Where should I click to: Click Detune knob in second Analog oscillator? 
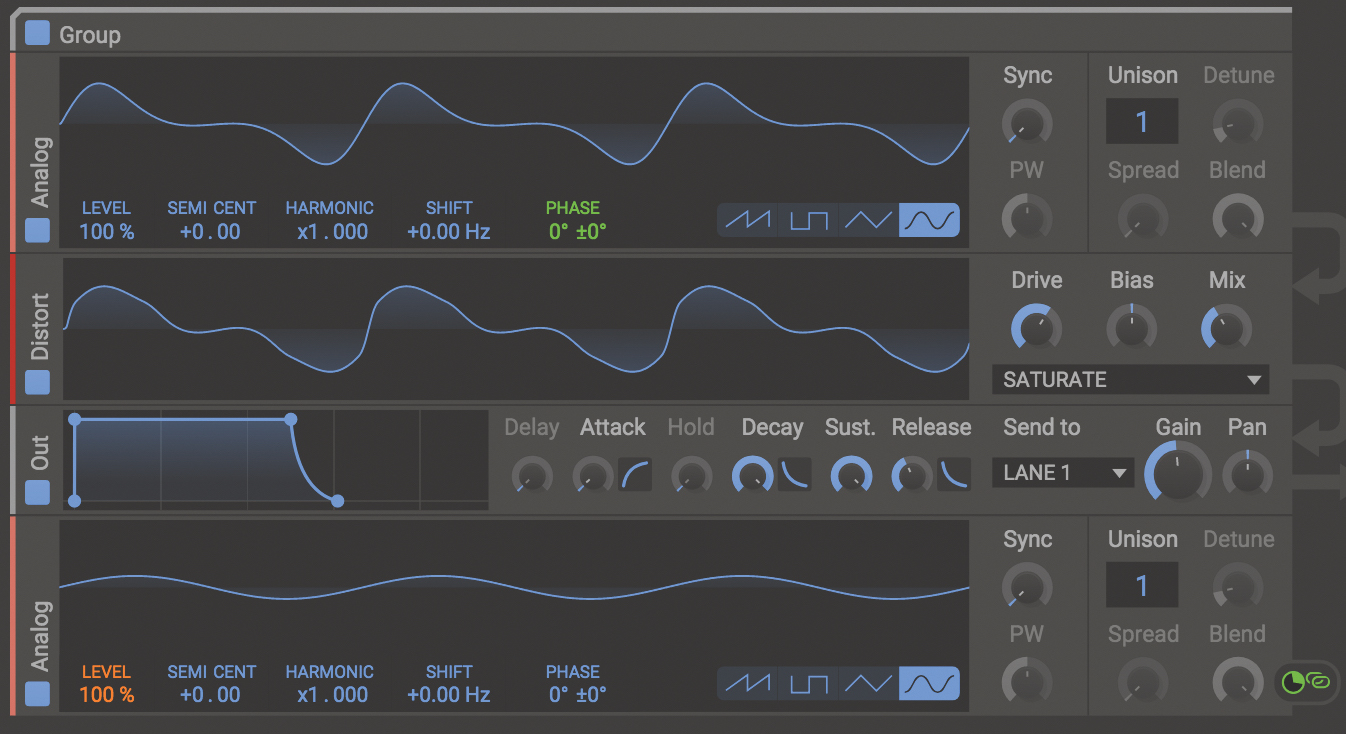tap(1237, 586)
